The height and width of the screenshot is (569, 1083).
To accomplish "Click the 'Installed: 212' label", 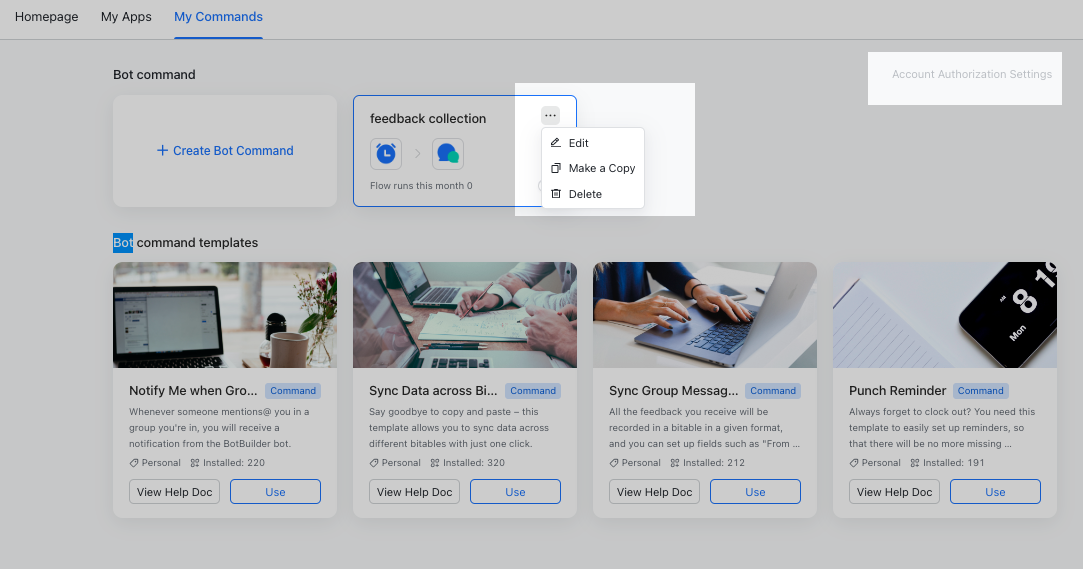I will tap(713, 463).
